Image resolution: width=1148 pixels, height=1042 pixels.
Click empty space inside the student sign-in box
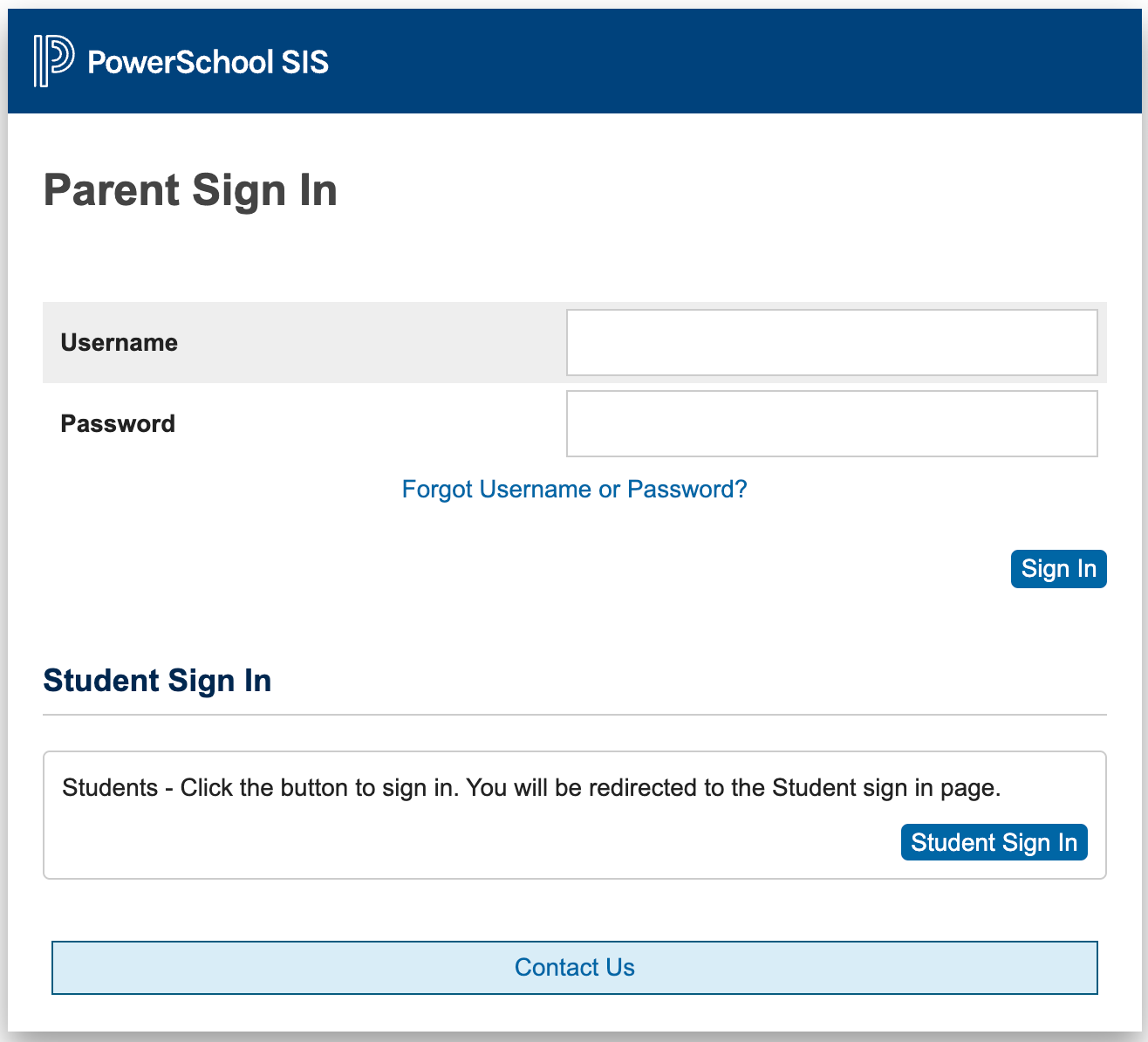[436, 843]
